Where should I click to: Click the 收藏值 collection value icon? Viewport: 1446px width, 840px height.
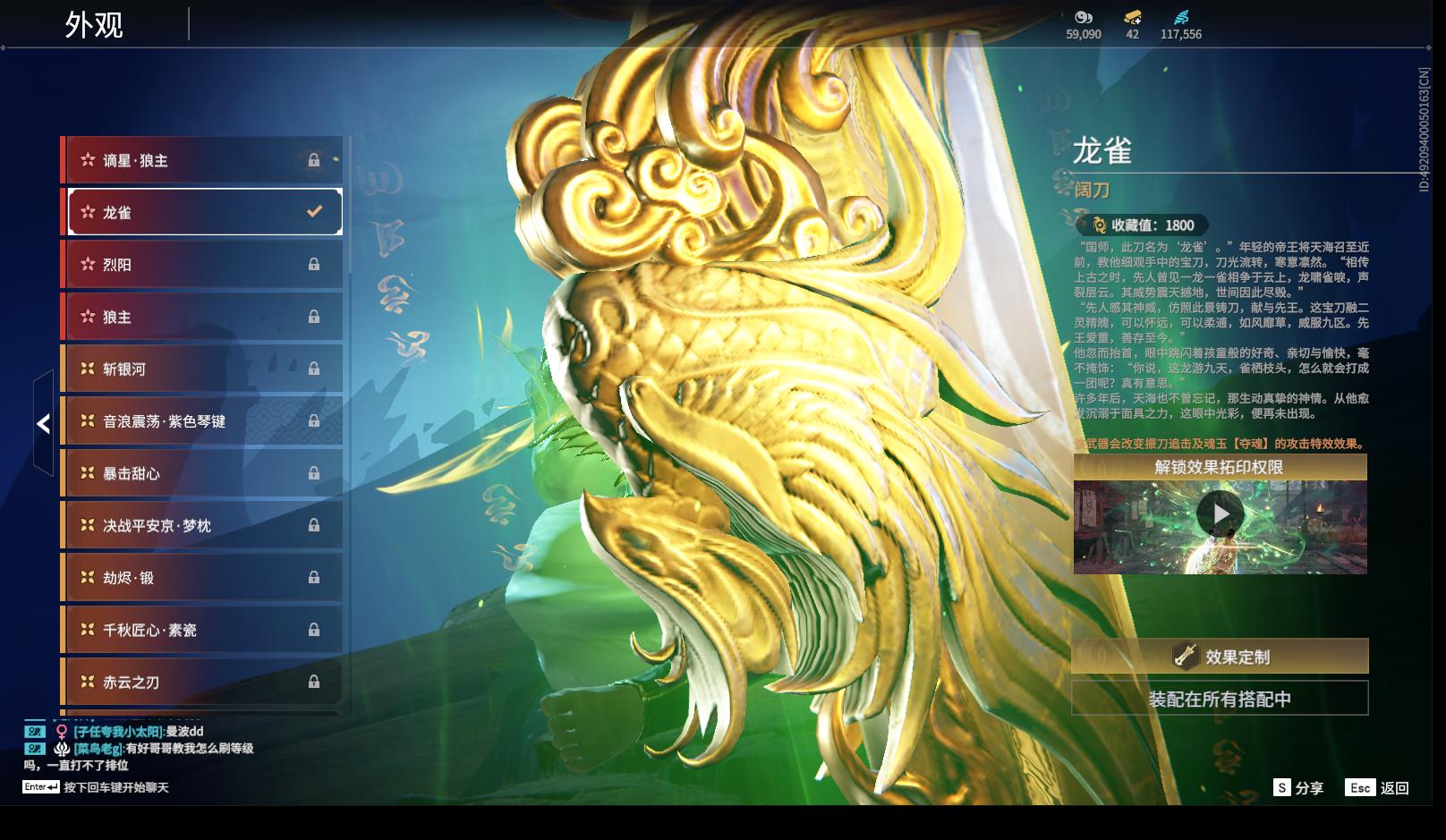click(x=1100, y=225)
